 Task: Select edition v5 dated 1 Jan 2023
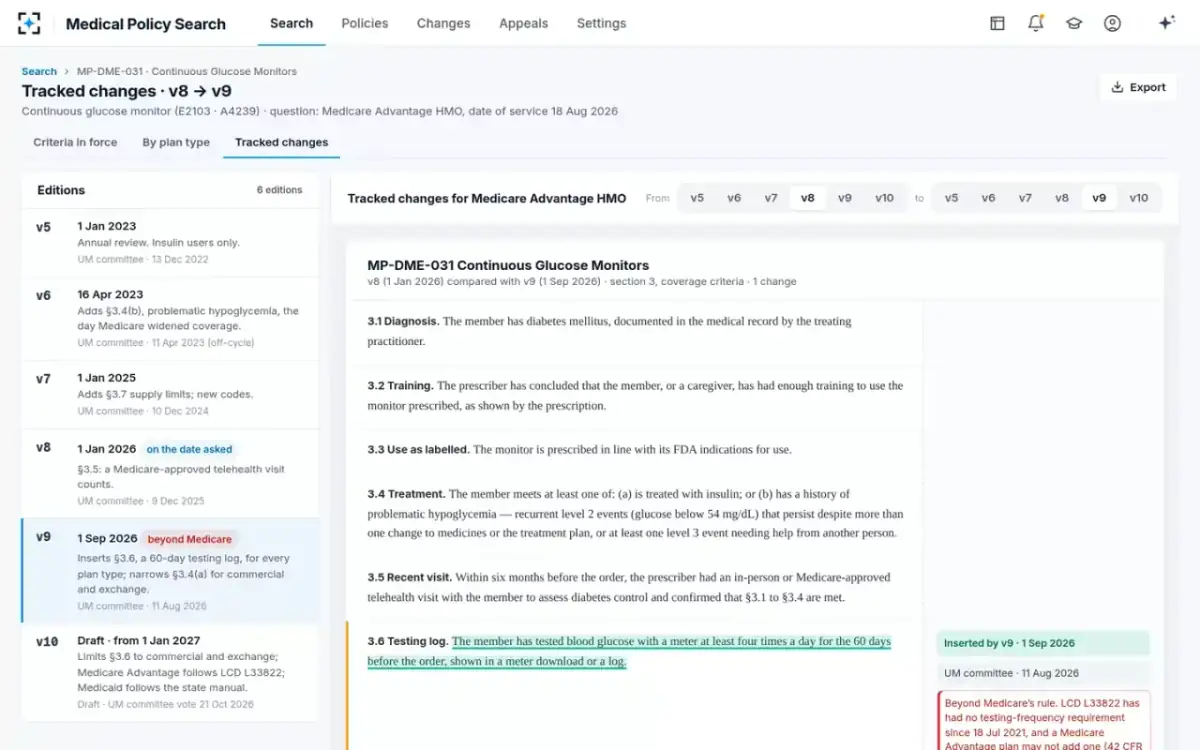[x=170, y=242]
